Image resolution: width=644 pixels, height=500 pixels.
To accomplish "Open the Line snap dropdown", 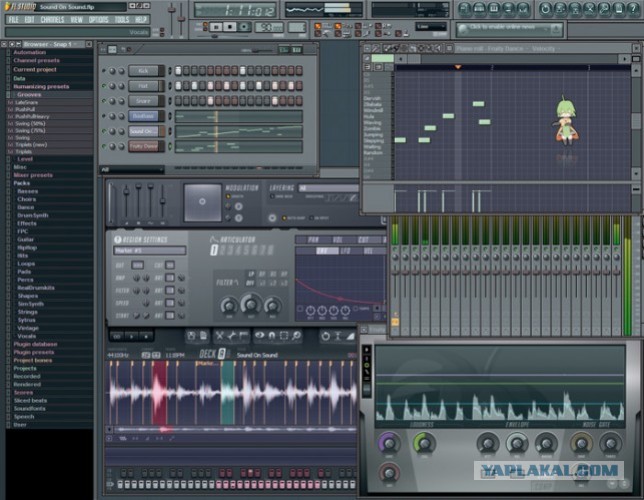I will click(x=431, y=27).
